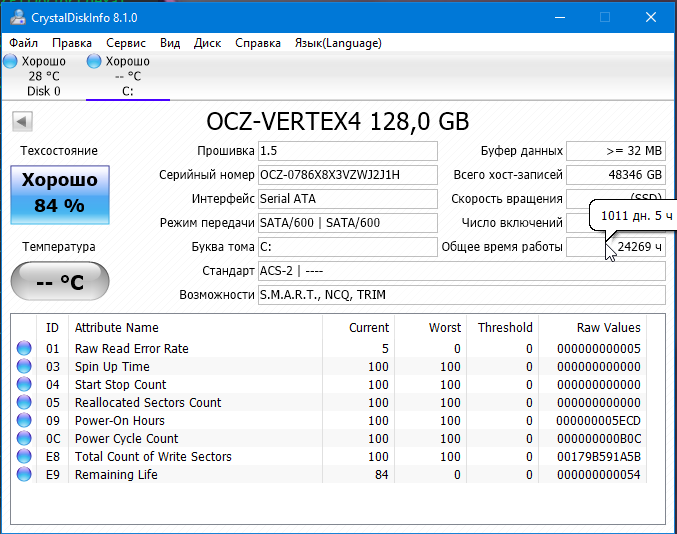
Task: Click the ID column header
Action: coord(52,328)
